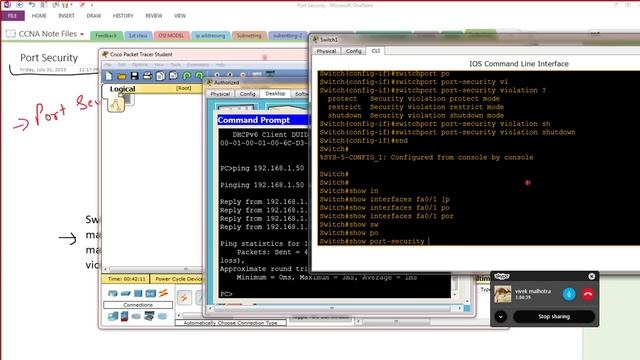640x360 pixels.
Task: Select the Connections lightning bolt category icon
Action: click(163, 293)
